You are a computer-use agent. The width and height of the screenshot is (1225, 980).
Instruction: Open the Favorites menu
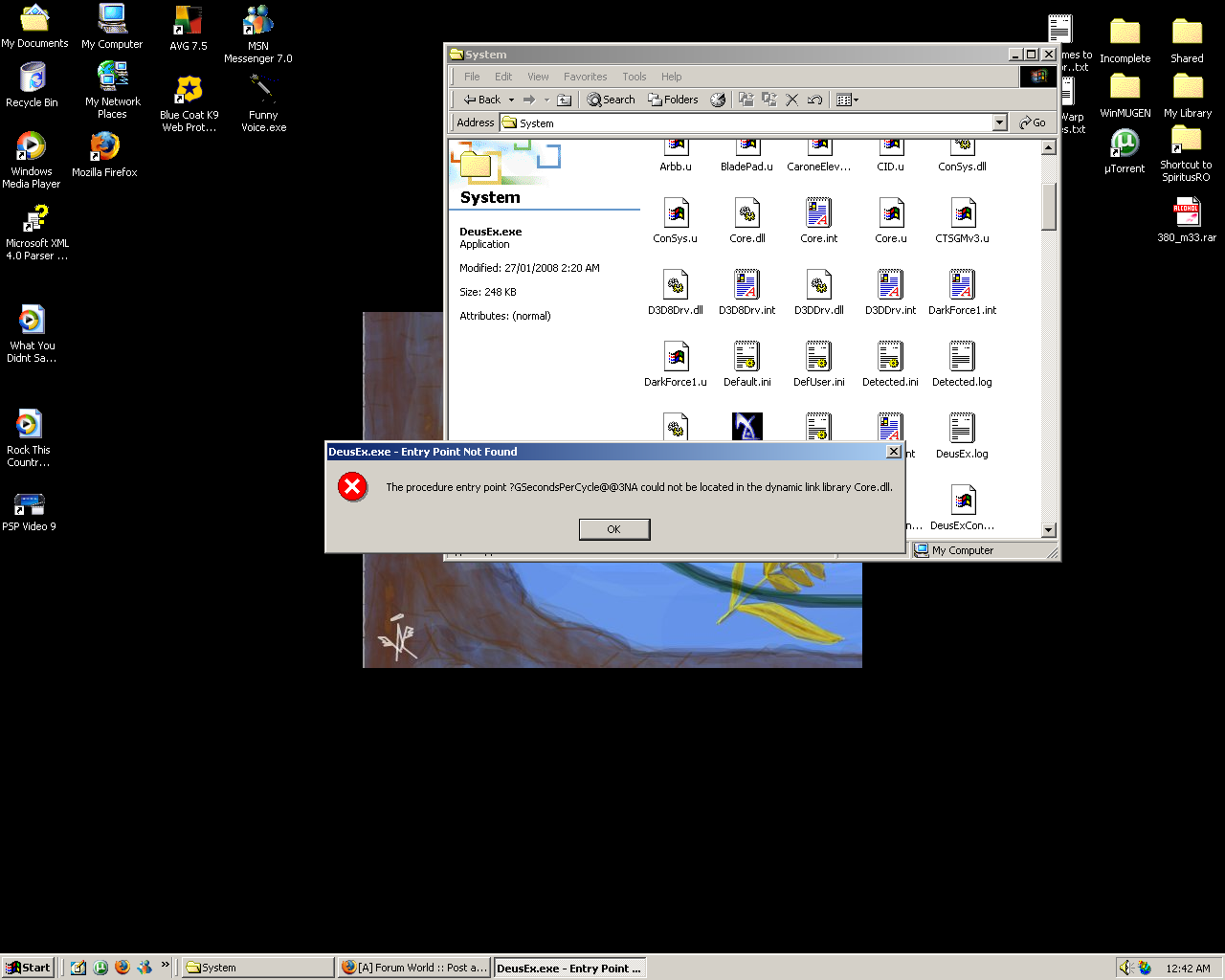point(585,77)
